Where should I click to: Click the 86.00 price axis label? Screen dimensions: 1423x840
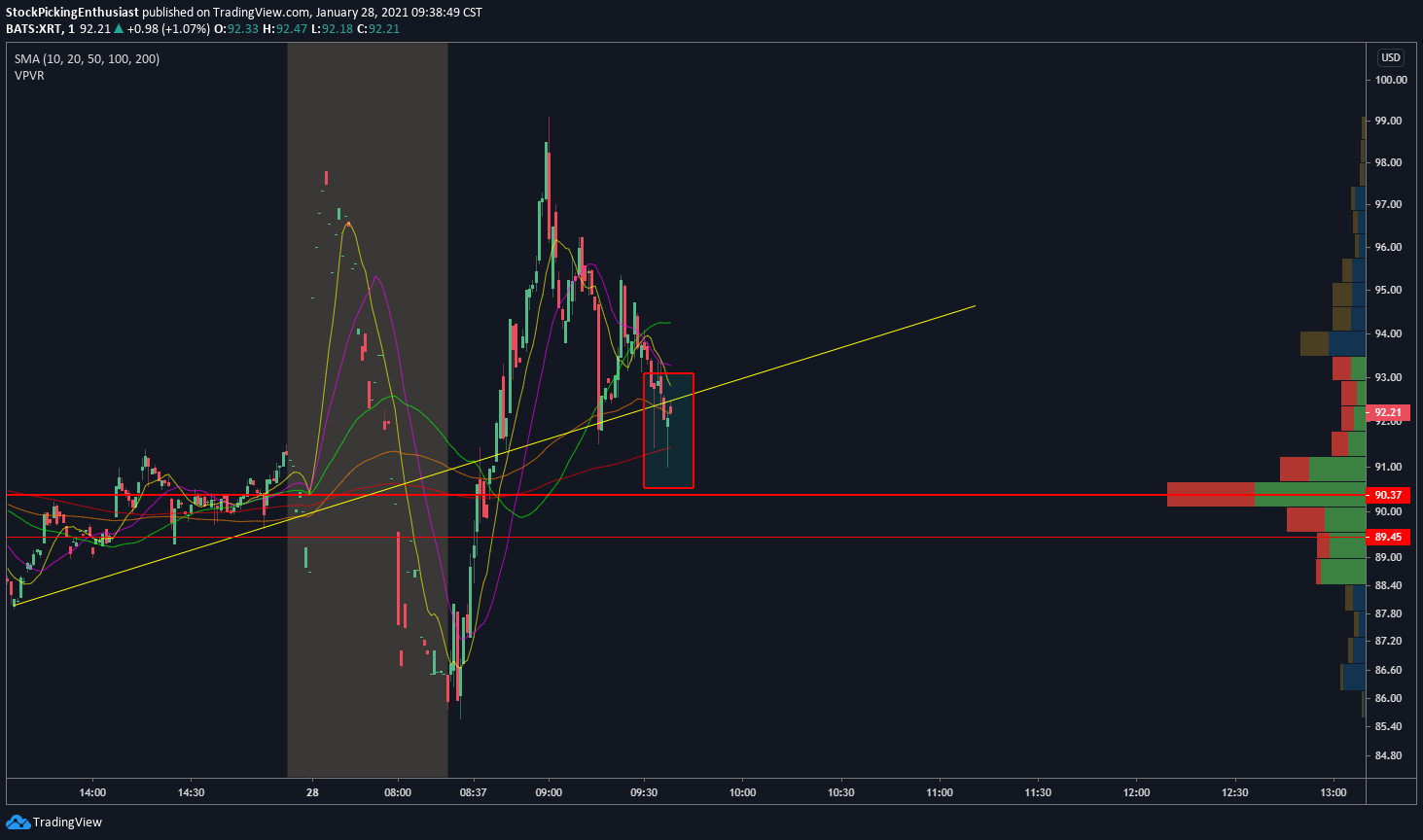[x=1388, y=698]
